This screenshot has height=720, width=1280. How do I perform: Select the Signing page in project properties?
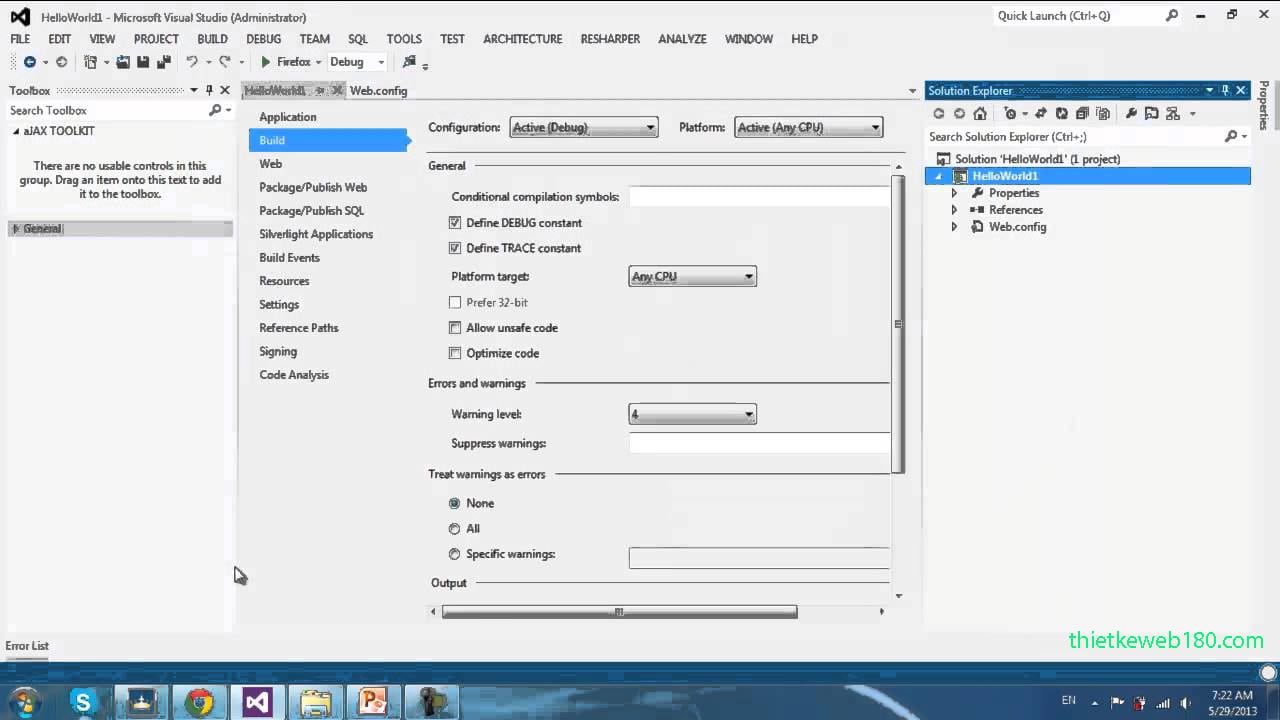pos(277,351)
